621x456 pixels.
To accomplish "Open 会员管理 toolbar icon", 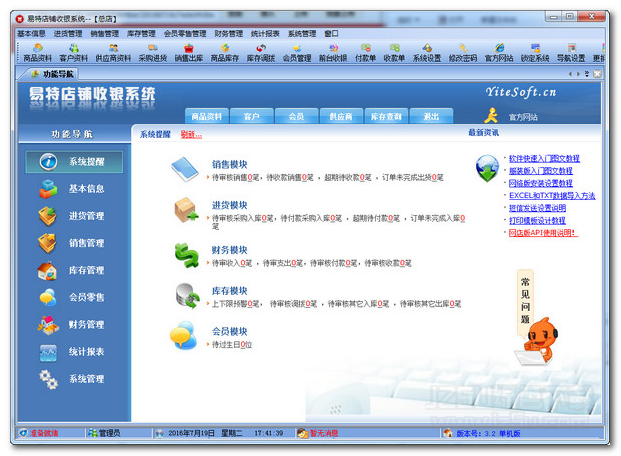I will (297, 53).
